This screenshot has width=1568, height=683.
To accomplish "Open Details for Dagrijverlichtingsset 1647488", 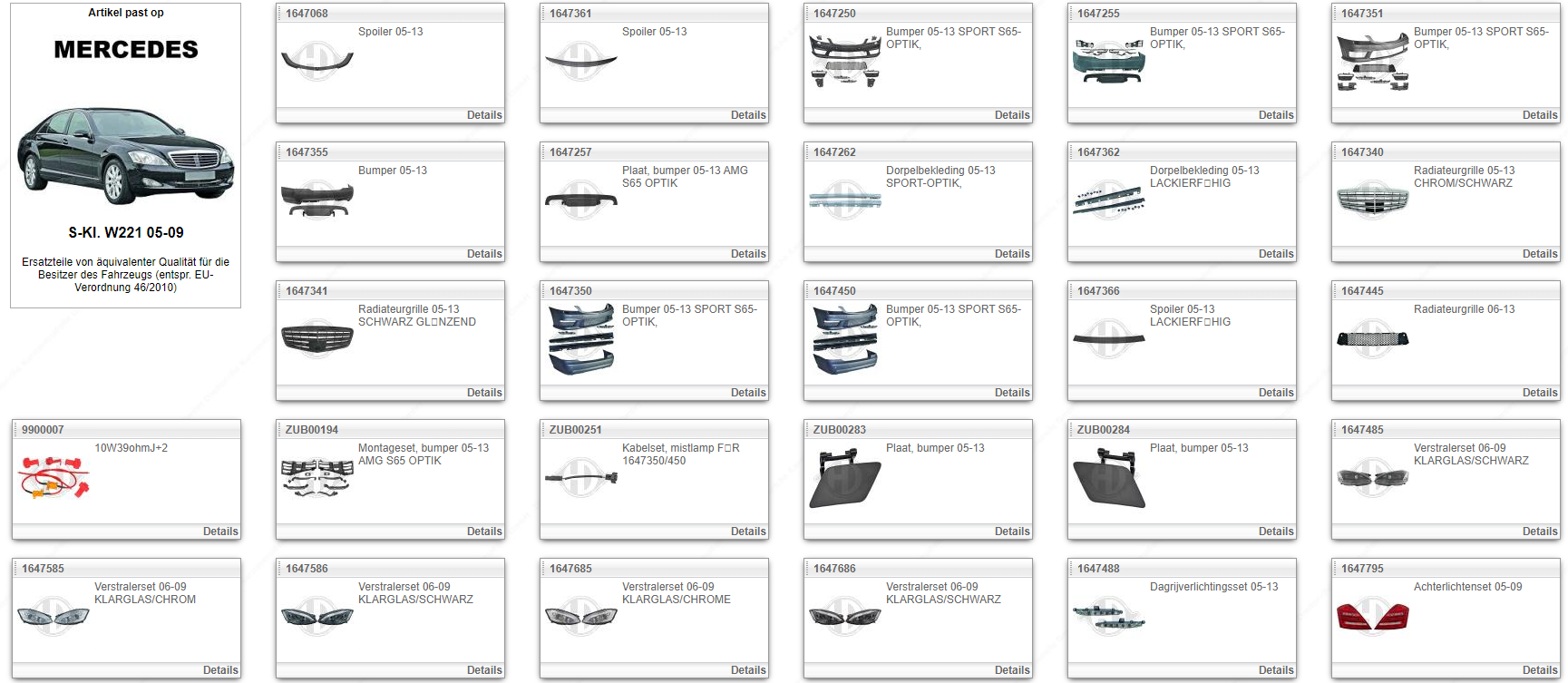I will [x=1275, y=670].
